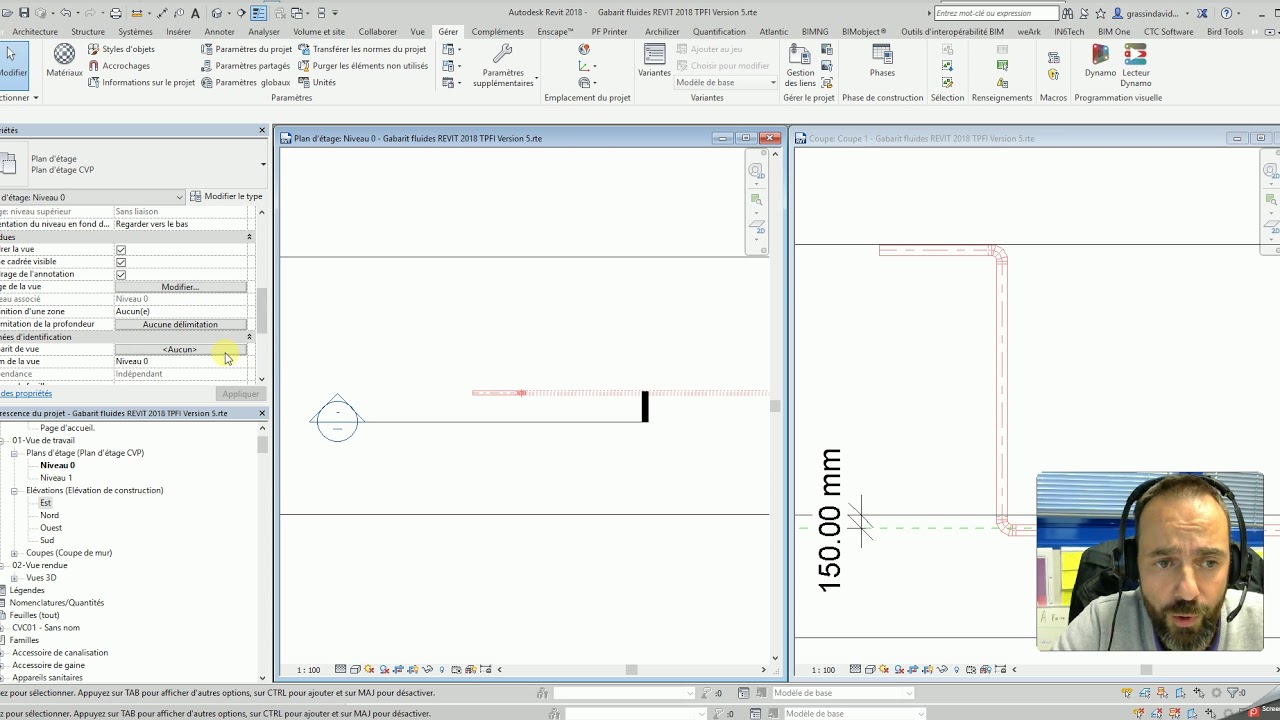The width and height of the screenshot is (1280, 720).
Task: Click Transférer les normes du projet
Action: 362,49
